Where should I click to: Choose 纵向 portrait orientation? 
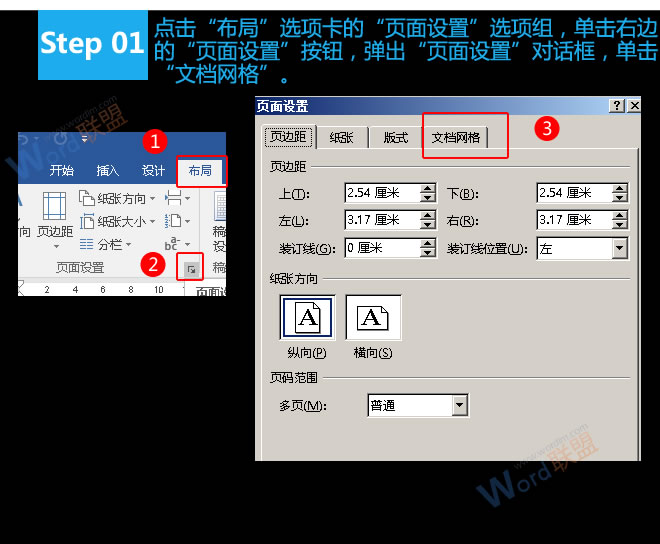tap(307, 317)
